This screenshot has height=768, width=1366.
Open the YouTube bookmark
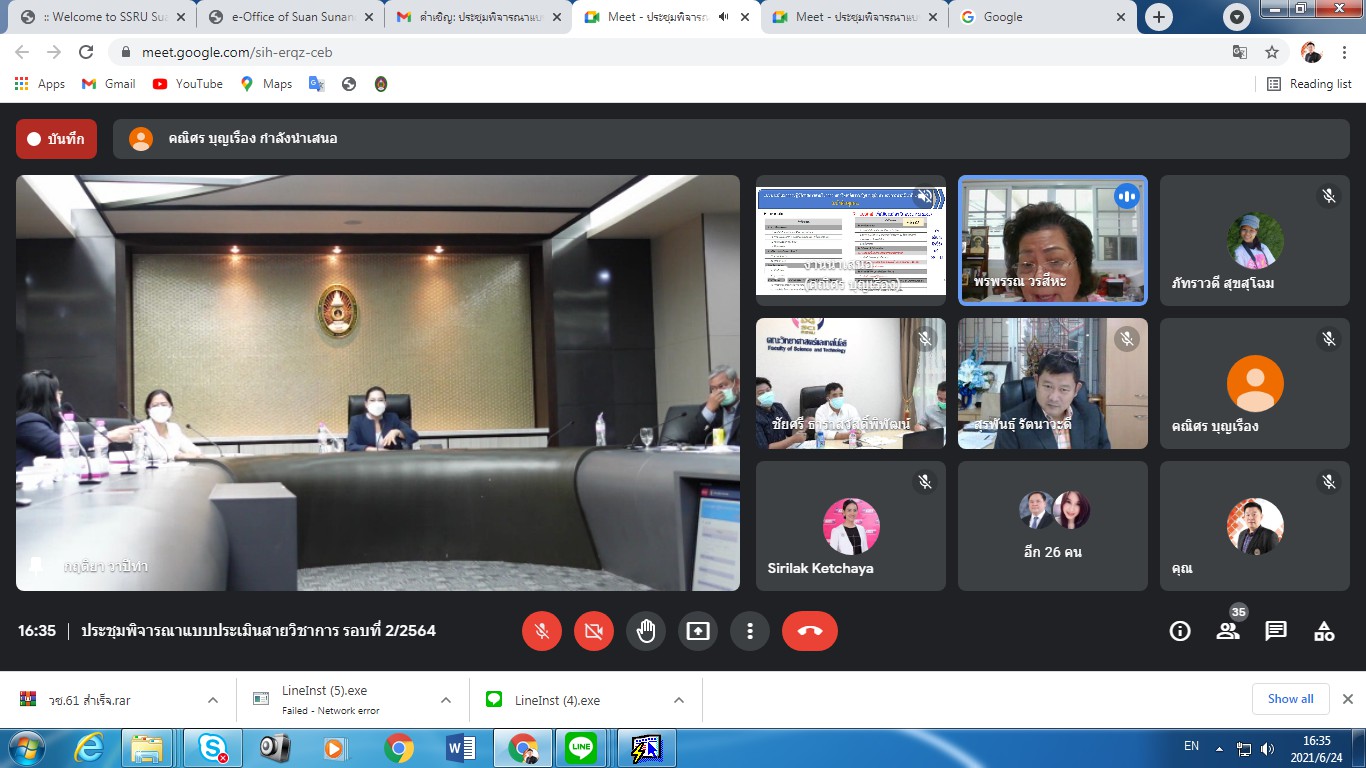click(x=188, y=84)
